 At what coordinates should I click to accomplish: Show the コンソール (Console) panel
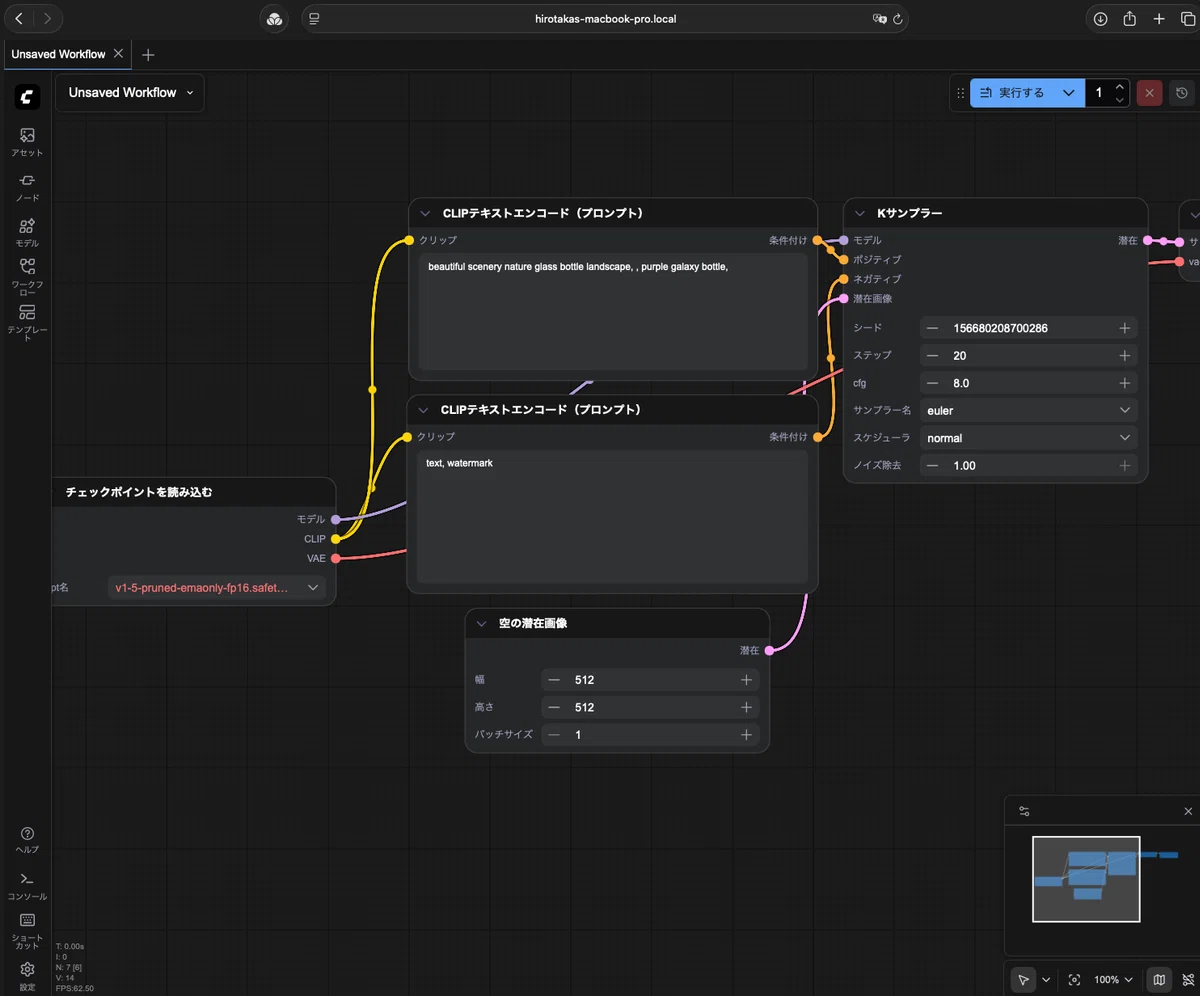tap(27, 886)
